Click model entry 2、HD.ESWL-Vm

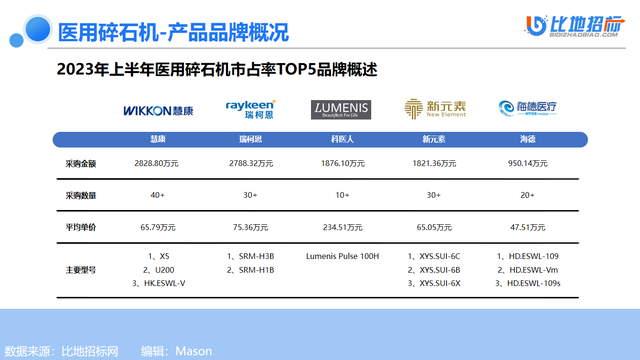527,270
